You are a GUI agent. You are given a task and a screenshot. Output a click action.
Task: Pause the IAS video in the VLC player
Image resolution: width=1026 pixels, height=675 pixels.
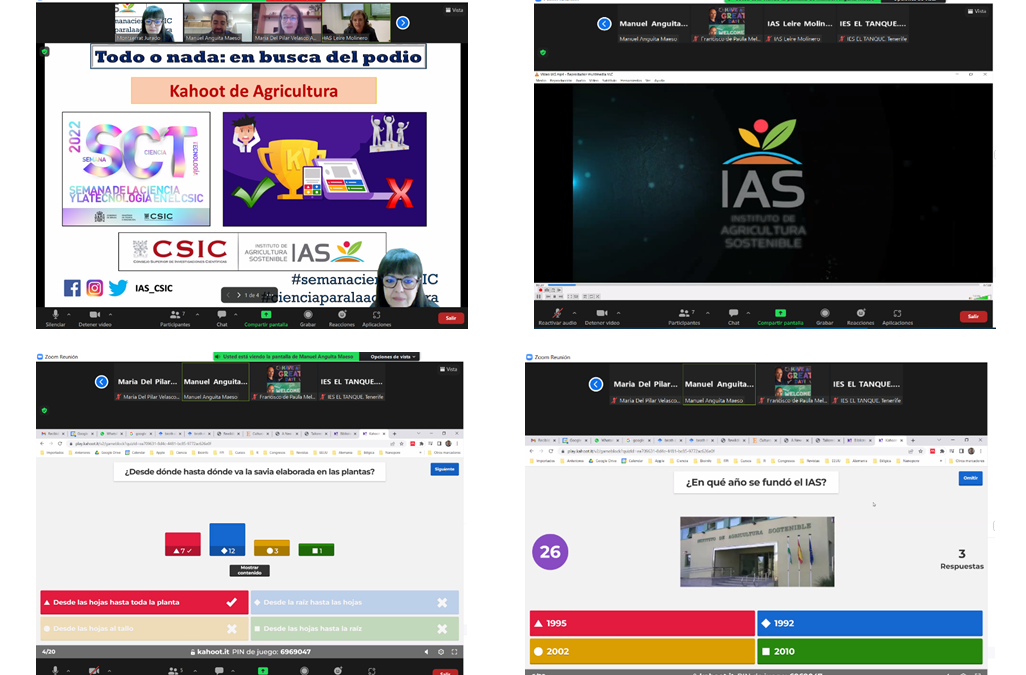[x=539, y=296]
